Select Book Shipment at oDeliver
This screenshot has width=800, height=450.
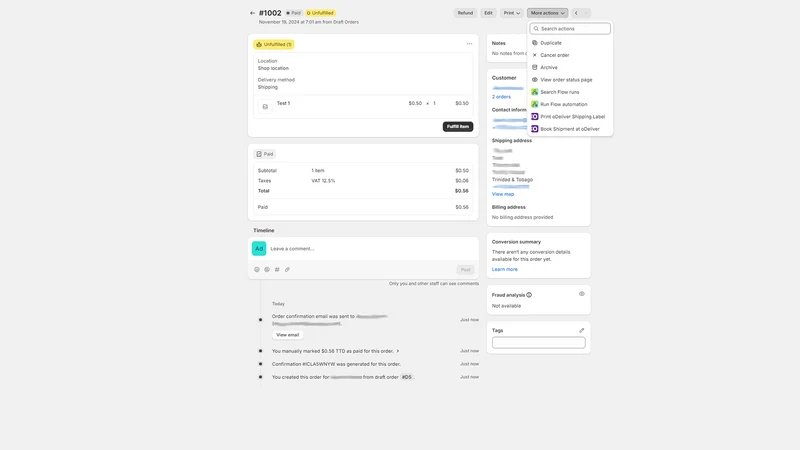coord(570,129)
